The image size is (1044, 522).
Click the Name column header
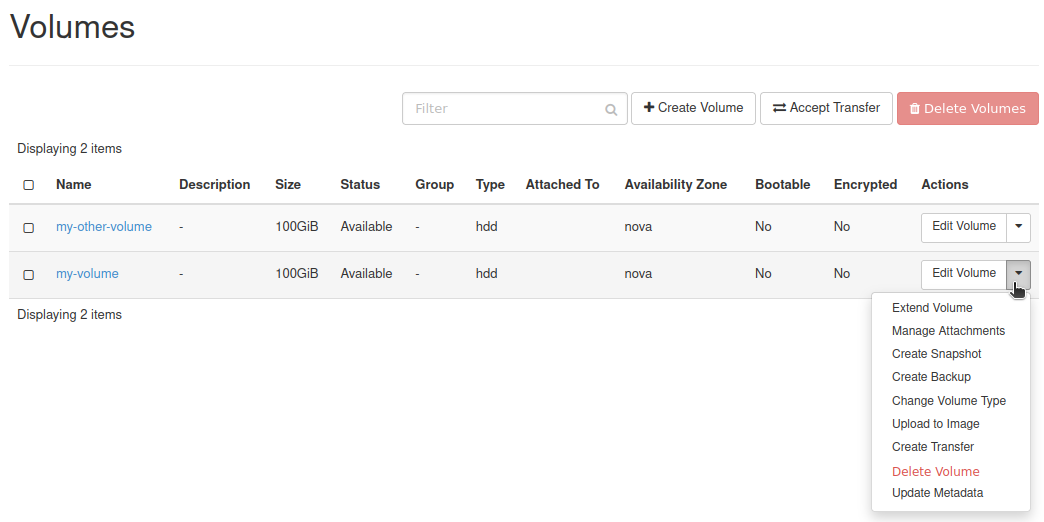click(73, 184)
